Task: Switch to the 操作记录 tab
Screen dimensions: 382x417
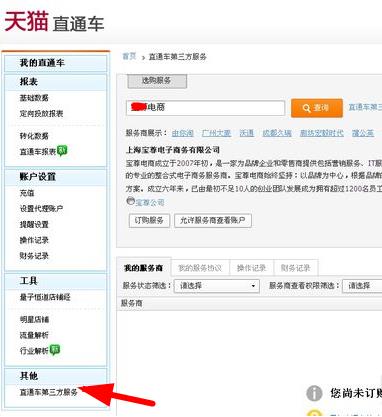Action: coord(251,268)
